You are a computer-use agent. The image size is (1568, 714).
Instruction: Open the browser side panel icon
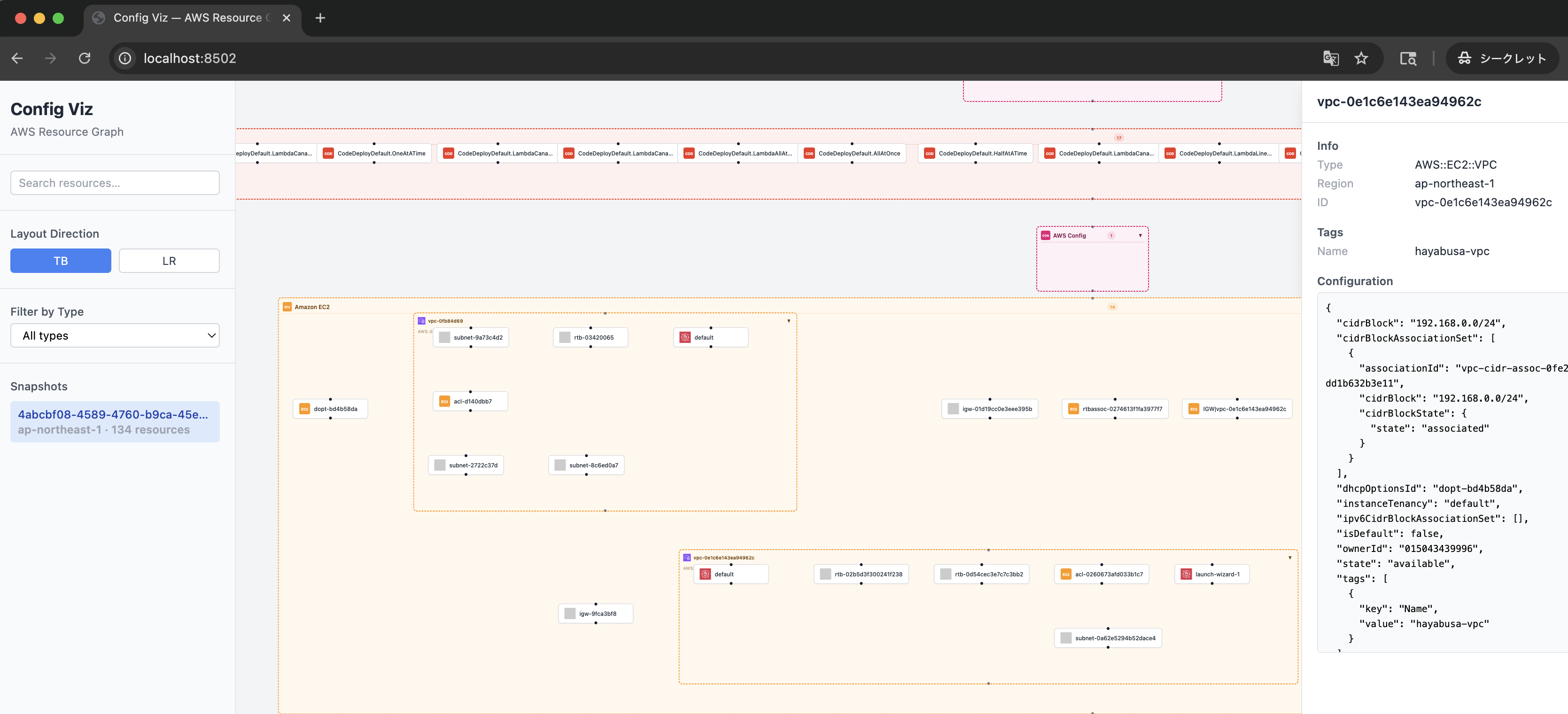(x=1408, y=58)
